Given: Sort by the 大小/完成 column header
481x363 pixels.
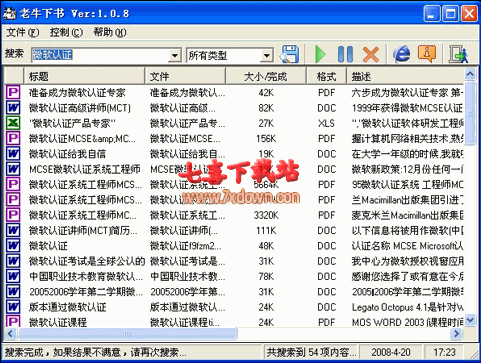Looking at the screenshot, I should [x=266, y=76].
